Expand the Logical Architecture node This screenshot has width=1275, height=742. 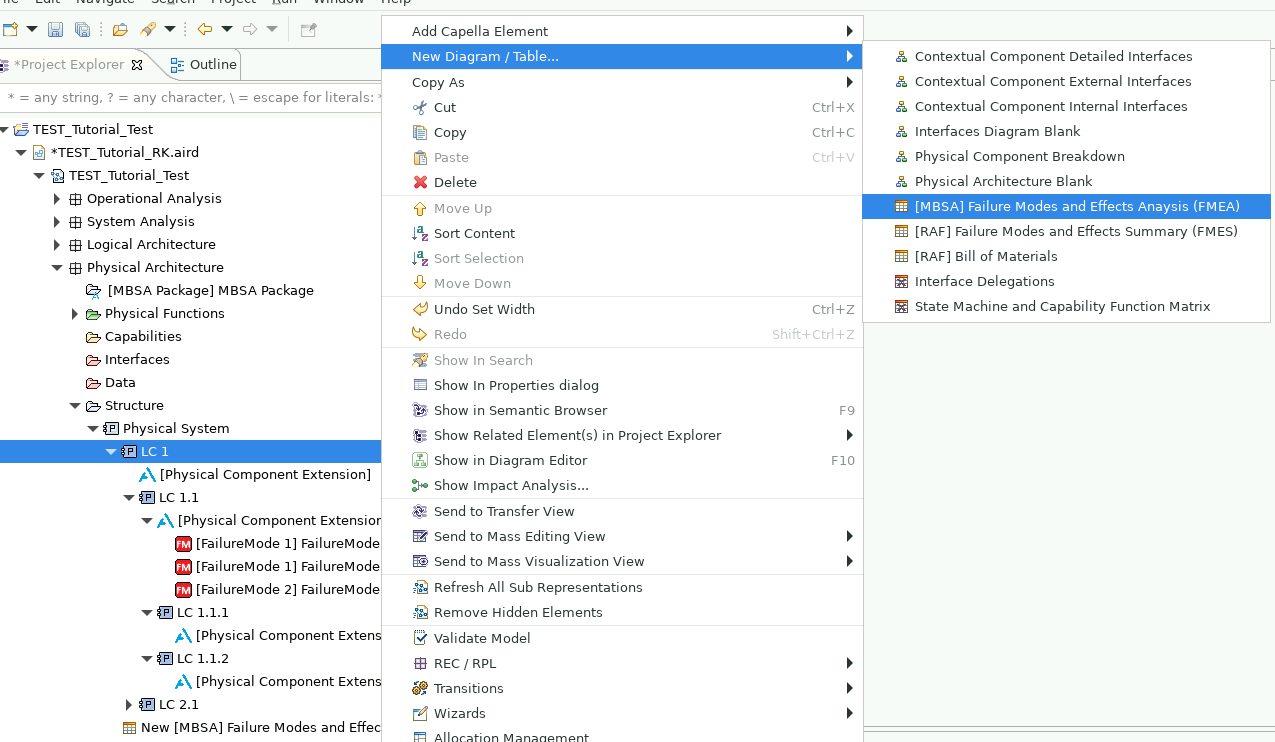tap(57, 245)
